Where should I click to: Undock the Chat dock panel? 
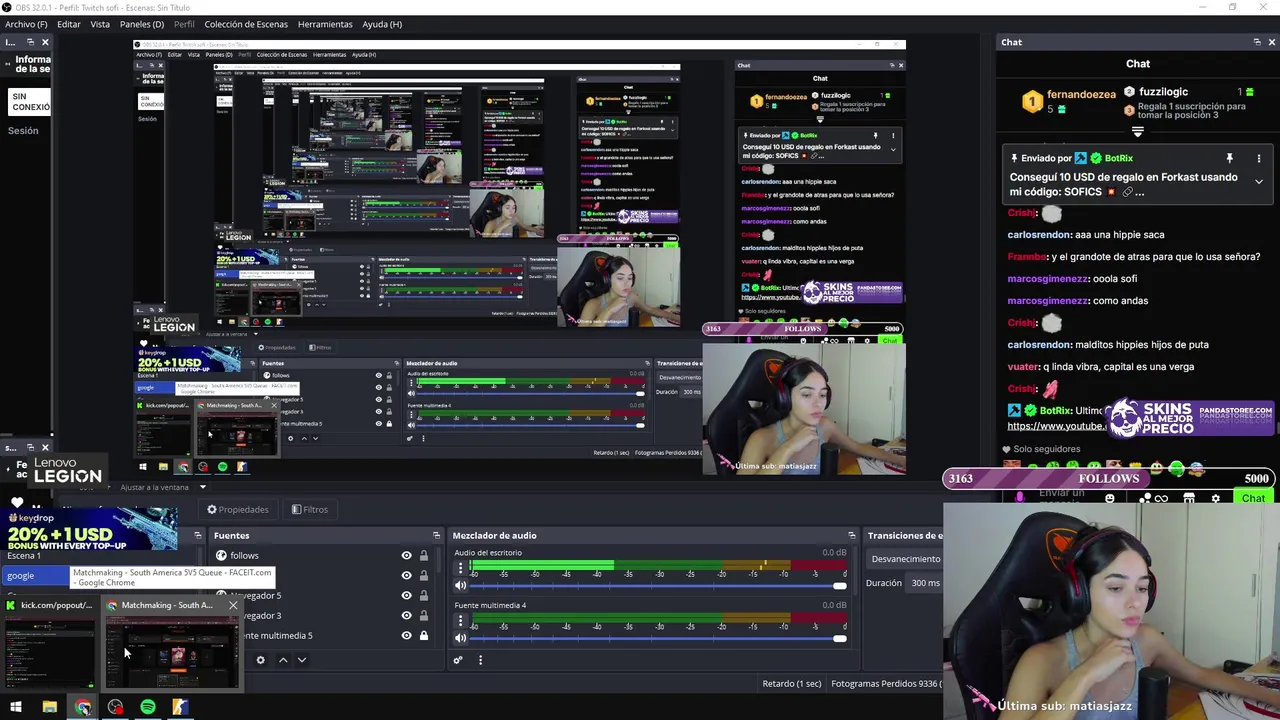tap(1257, 42)
